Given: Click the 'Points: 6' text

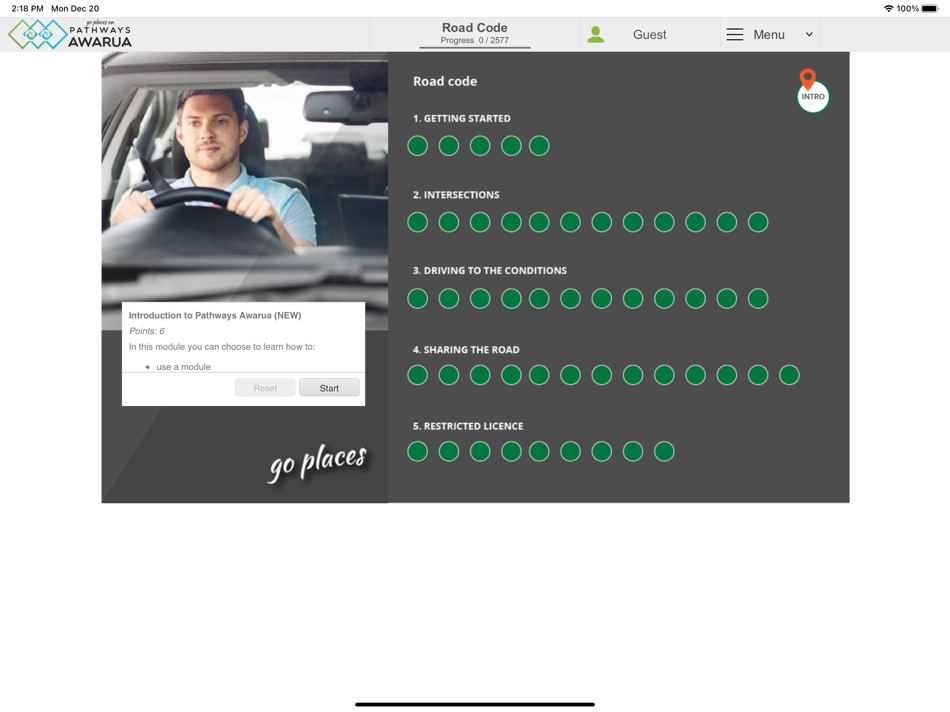Looking at the screenshot, I should pos(147,331).
